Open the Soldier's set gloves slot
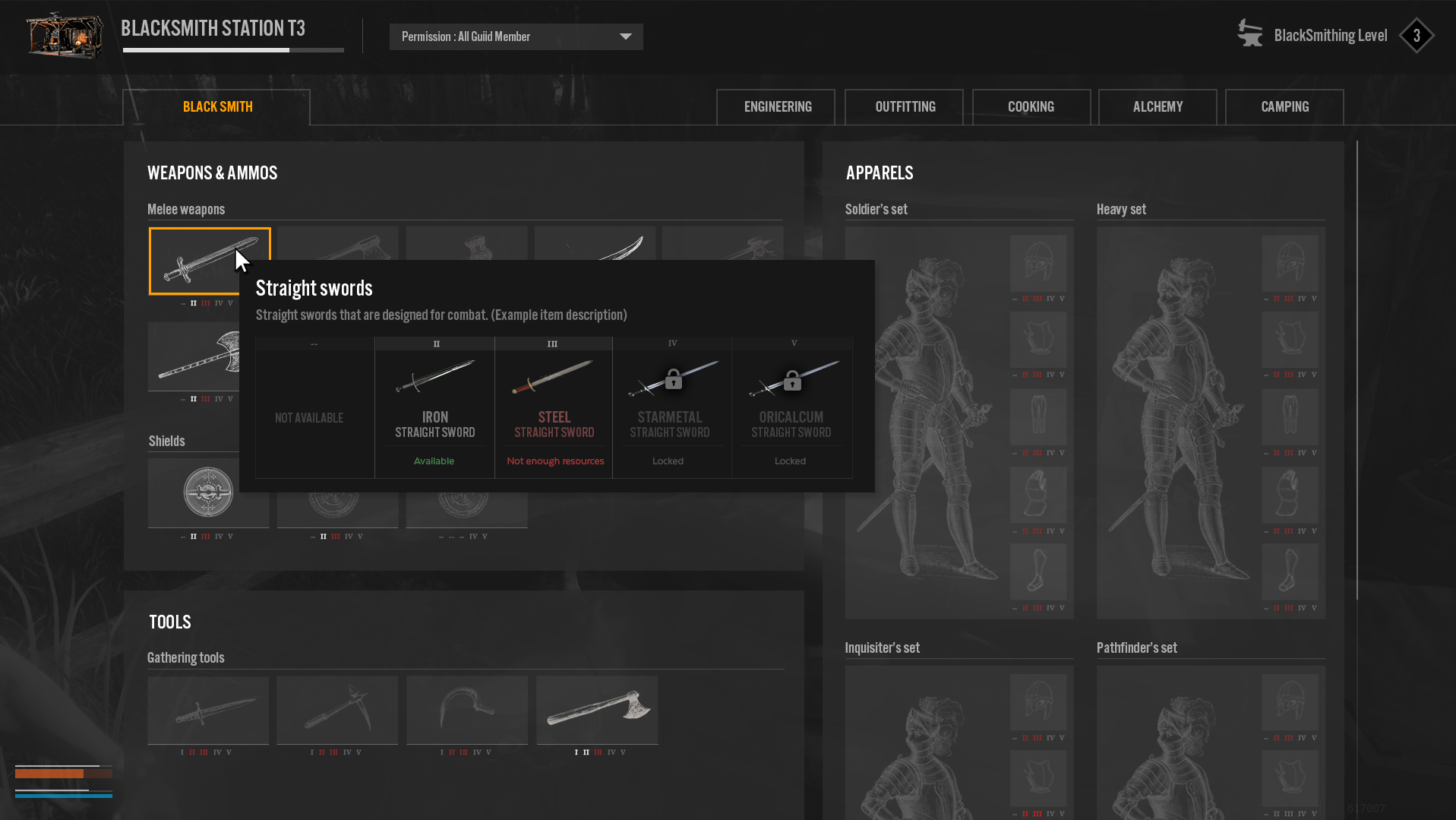1456x820 pixels. (1038, 495)
